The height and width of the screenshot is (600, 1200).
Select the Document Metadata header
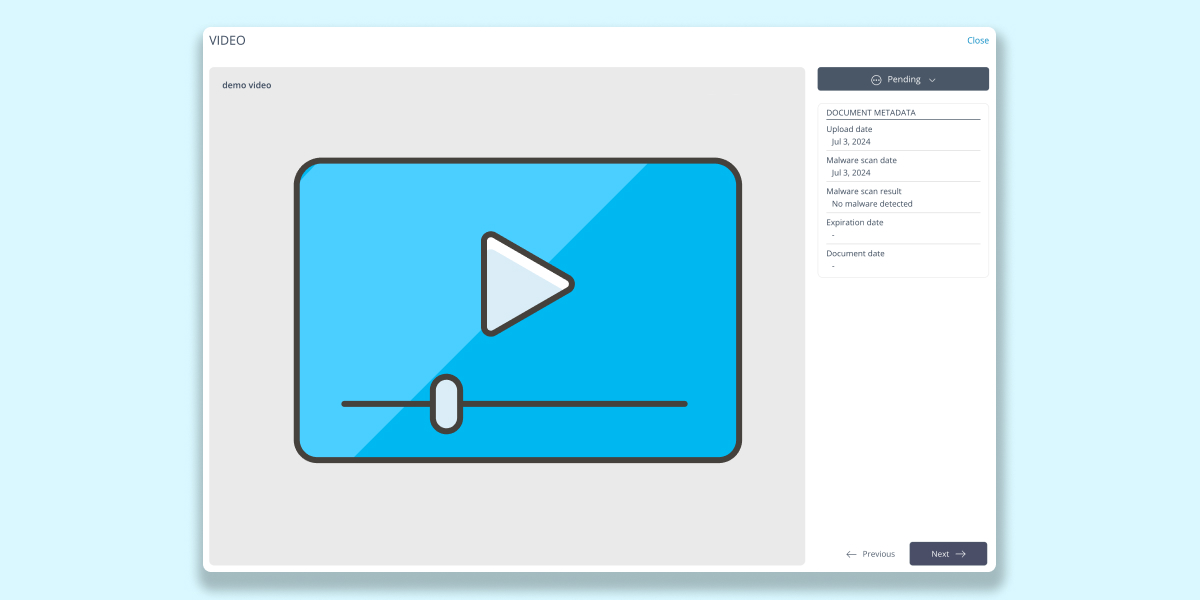coord(871,113)
